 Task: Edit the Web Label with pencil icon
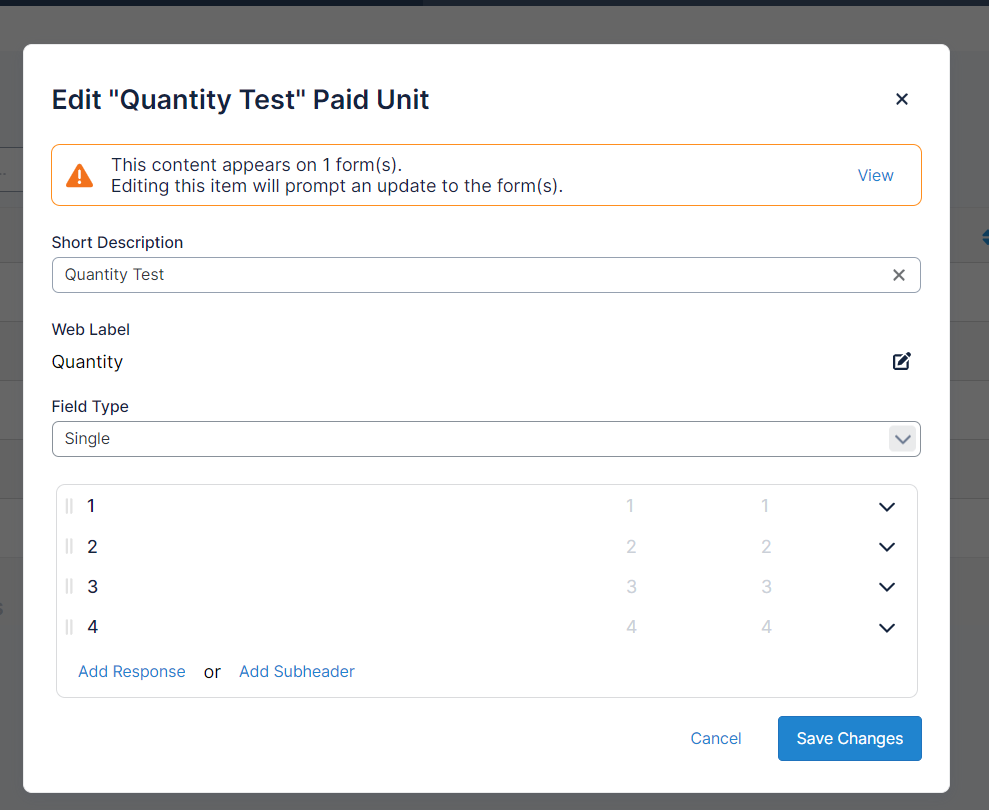(x=901, y=361)
